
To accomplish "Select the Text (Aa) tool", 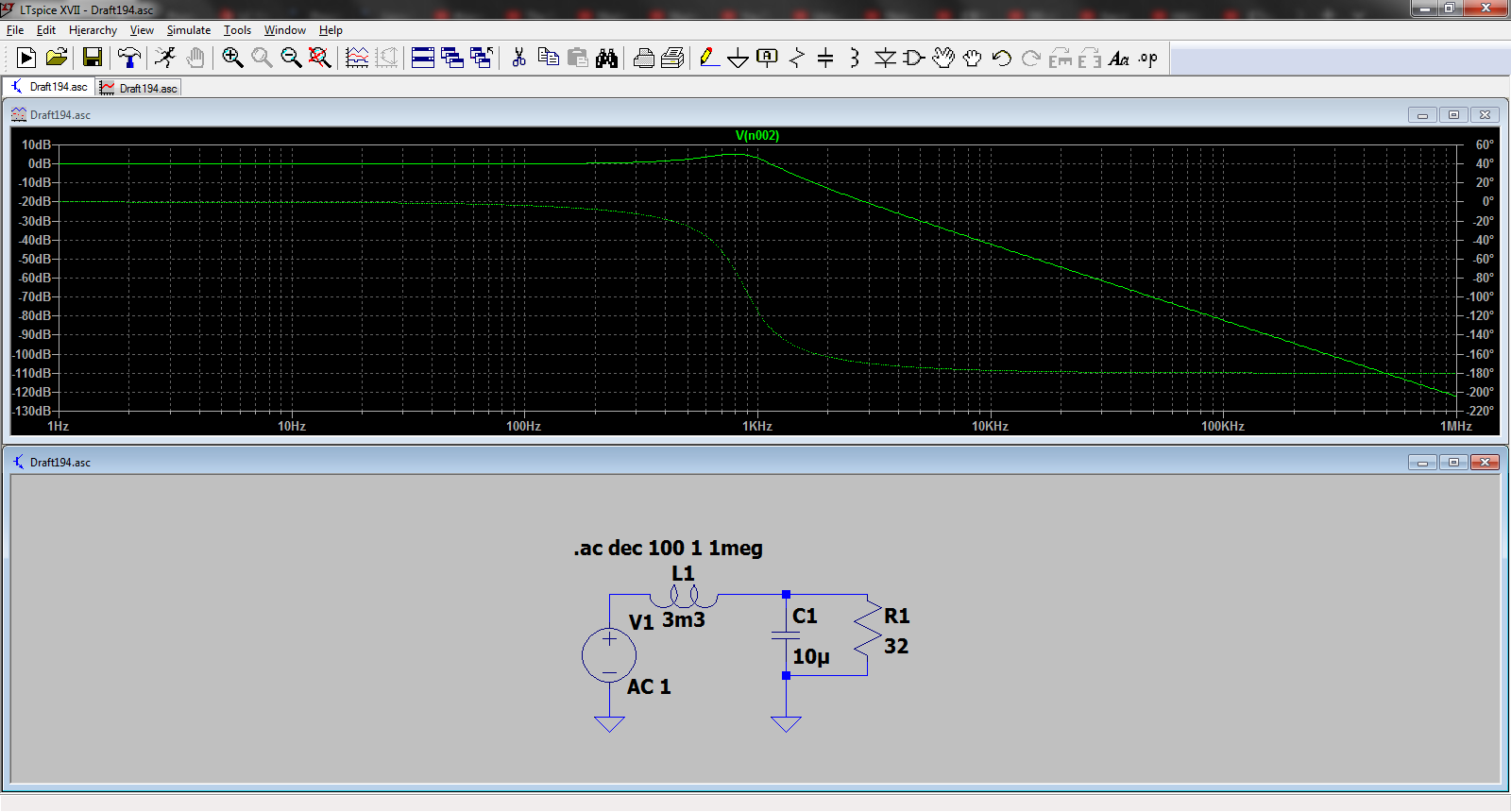I will (x=1119, y=58).
